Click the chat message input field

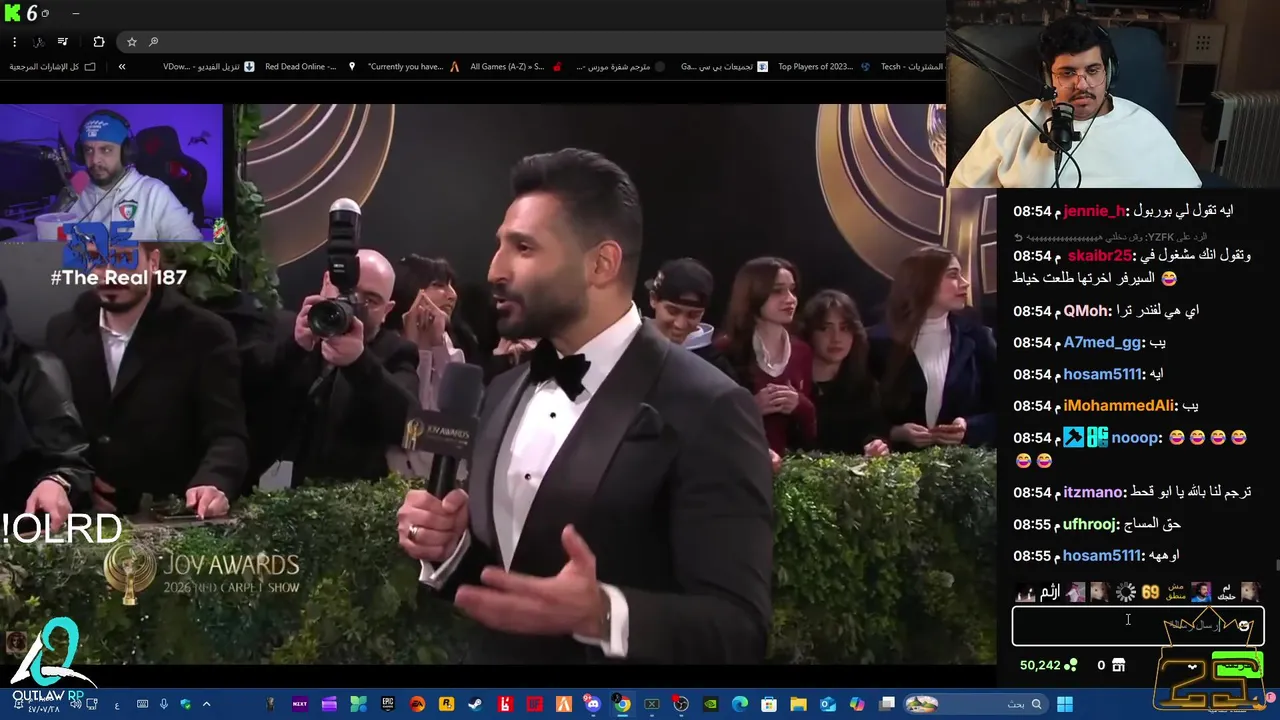(x=1138, y=626)
